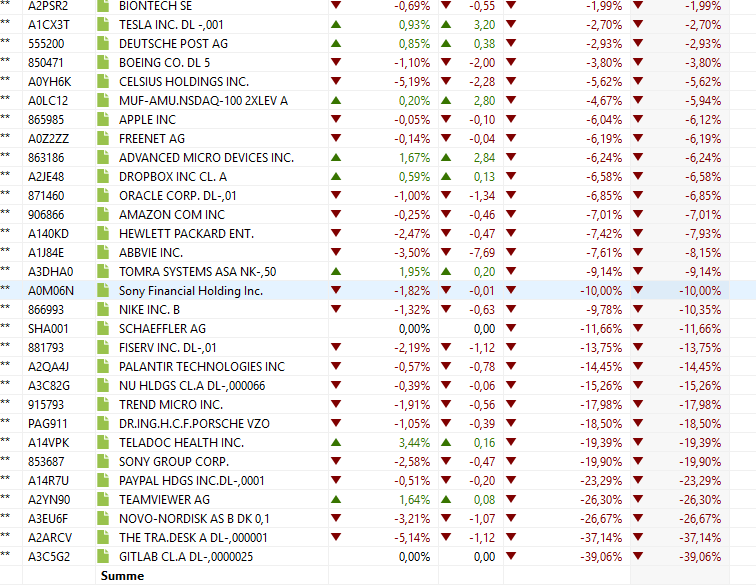Screen dimensions: 756x585
Task: Click WKN code SHA001
Action: coord(48,328)
